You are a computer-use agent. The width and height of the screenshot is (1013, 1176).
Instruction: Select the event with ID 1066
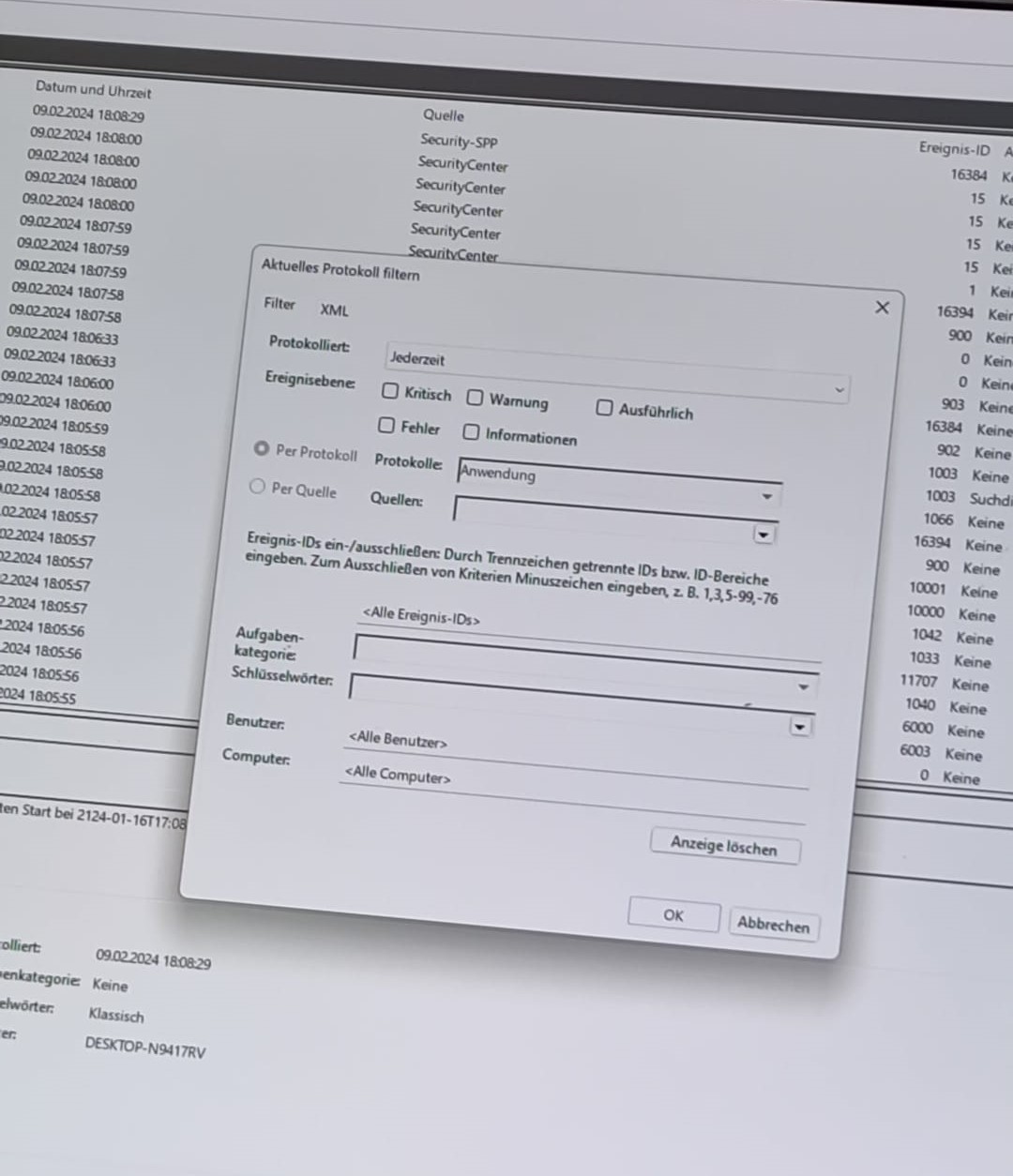[938, 520]
